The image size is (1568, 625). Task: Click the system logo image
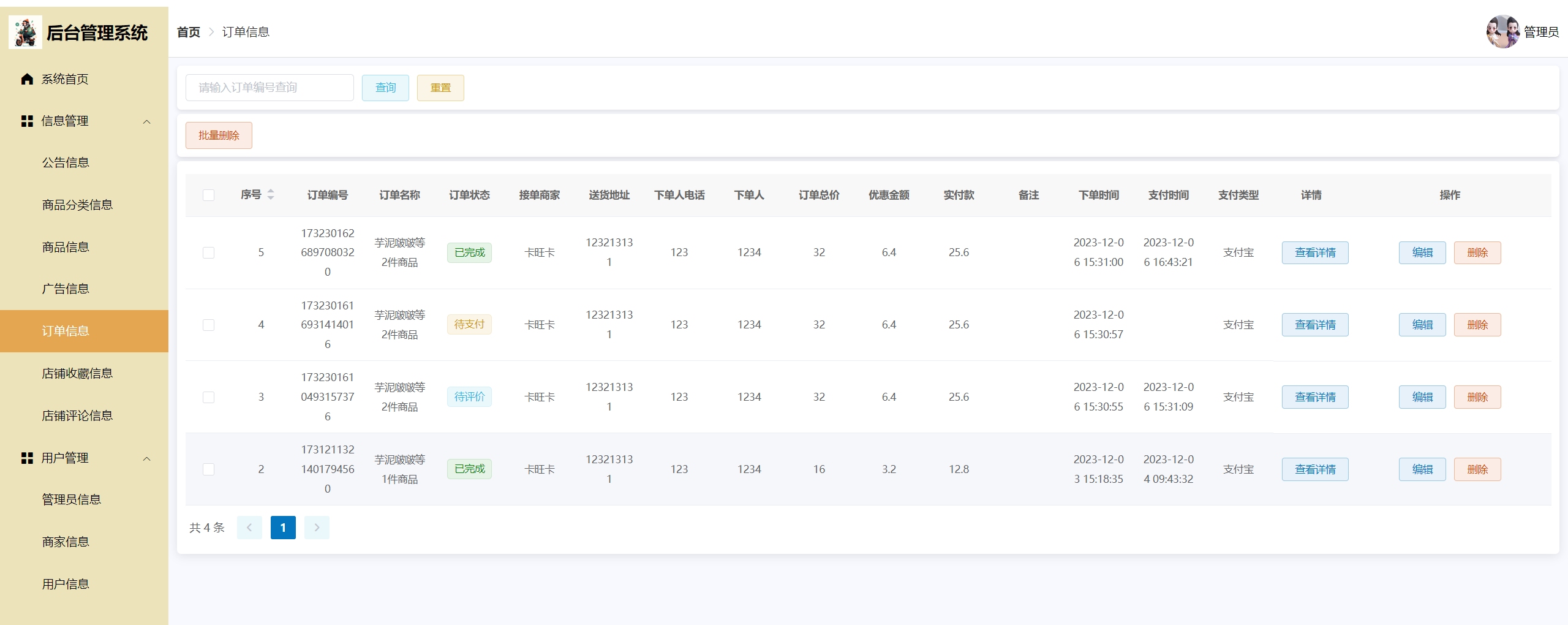[25, 32]
